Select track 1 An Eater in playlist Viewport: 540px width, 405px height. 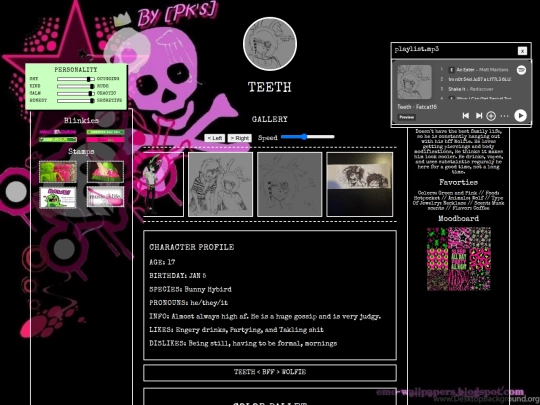(477, 70)
